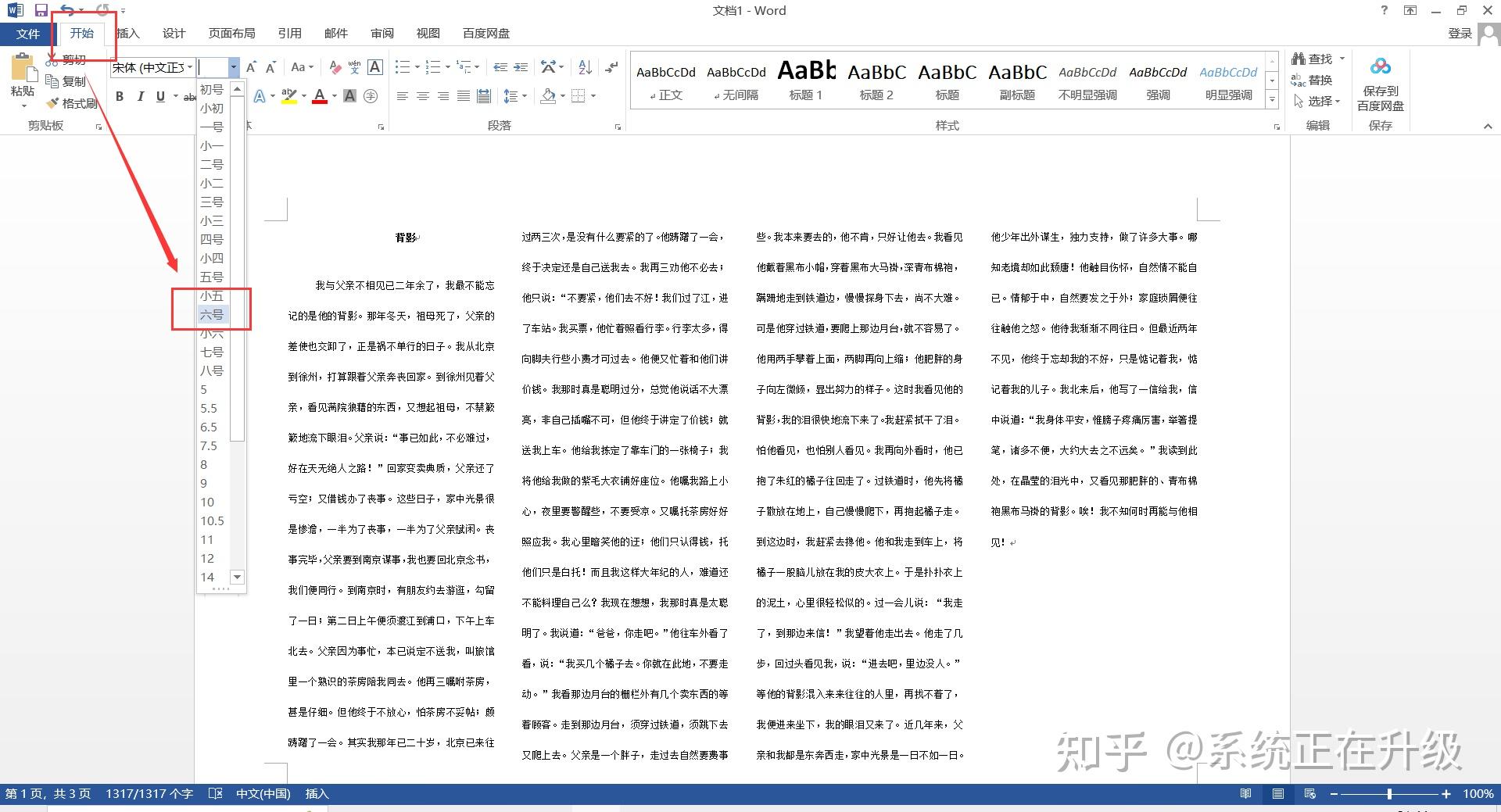Click the Clear Formatting eraser icon

click(x=335, y=68)
